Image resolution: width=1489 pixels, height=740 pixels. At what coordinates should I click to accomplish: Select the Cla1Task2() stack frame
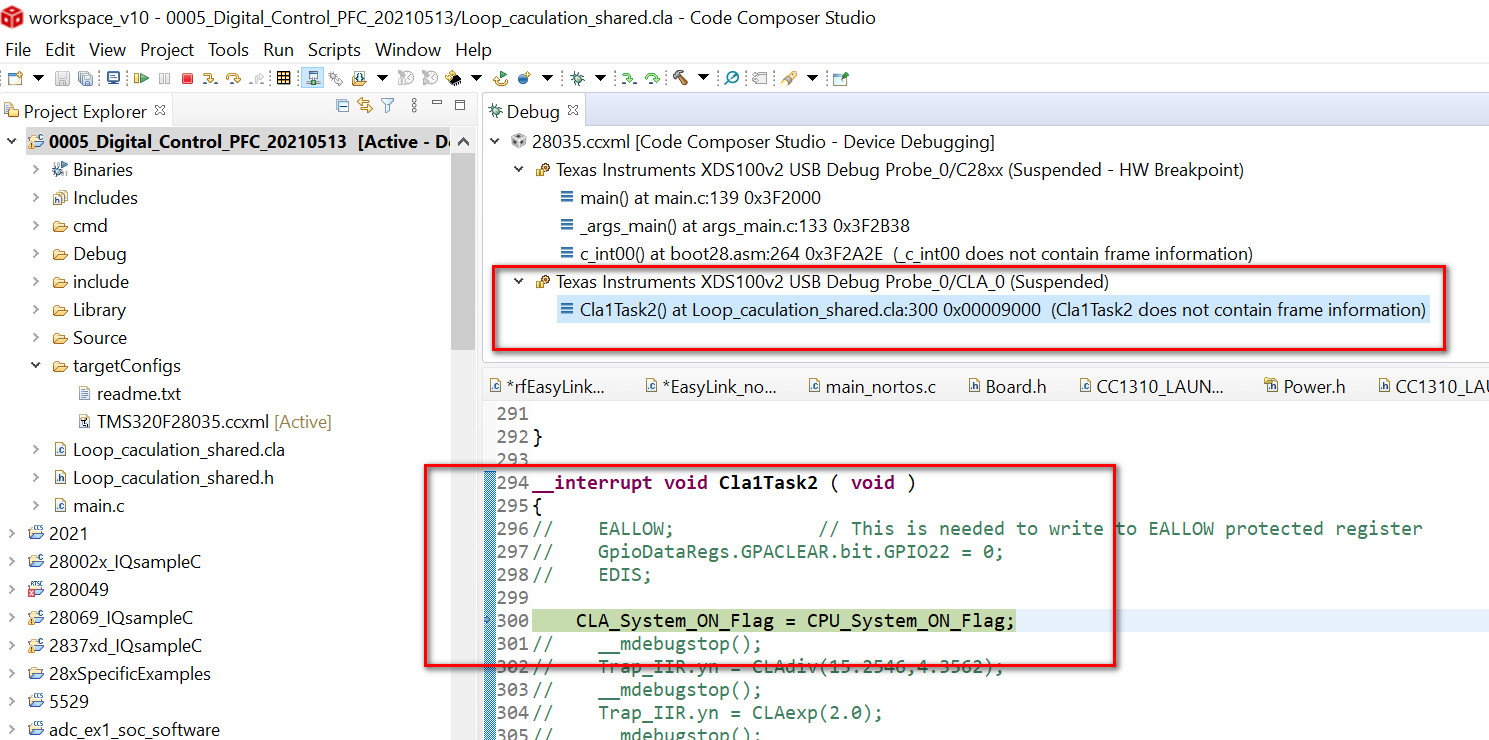(x=992, y=310)
